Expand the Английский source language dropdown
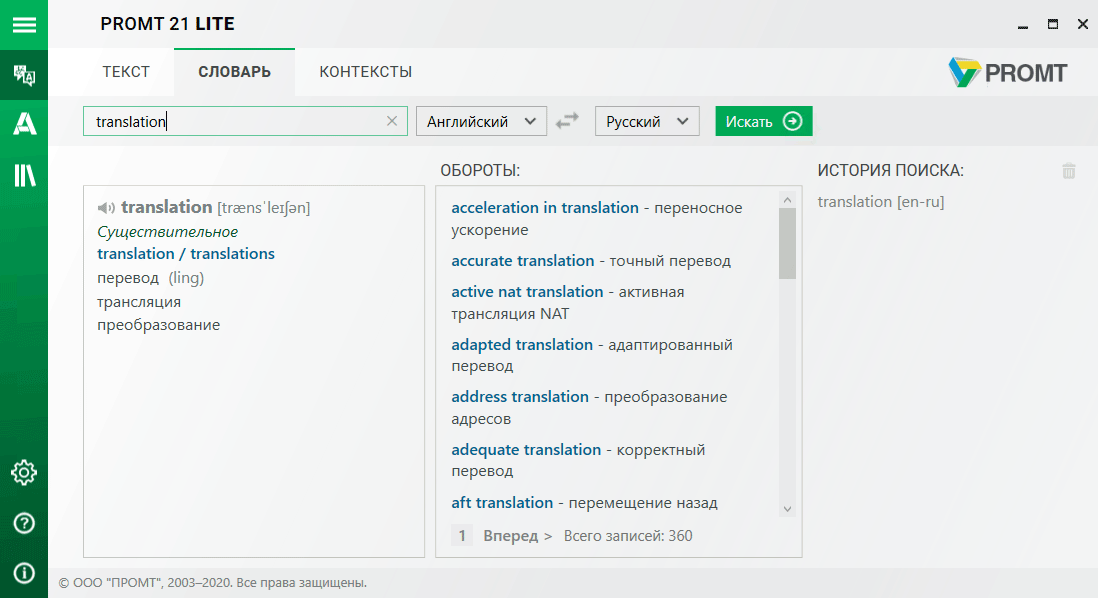This screenshot has height=598, width=1098. (481, 121)
